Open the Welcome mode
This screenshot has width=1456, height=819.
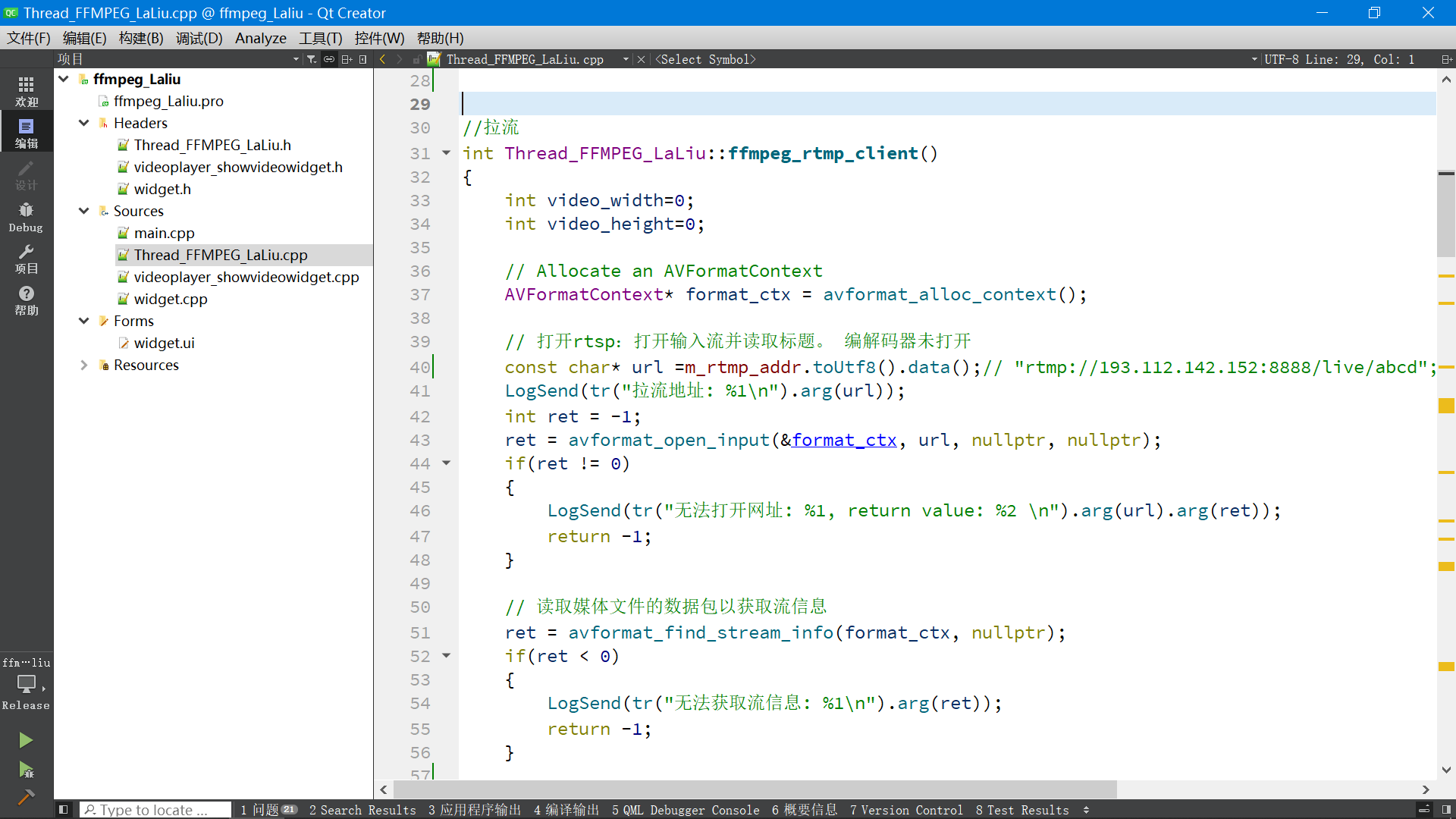click(x=26, y=91)
